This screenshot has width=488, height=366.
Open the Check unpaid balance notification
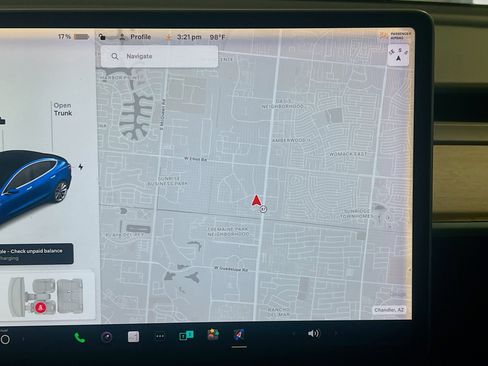tap(36, 254)
